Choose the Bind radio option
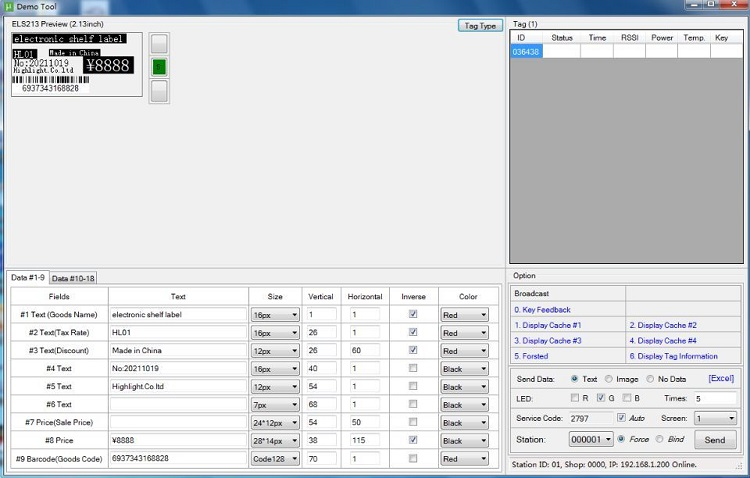750x478 pixels. (661, 439)
